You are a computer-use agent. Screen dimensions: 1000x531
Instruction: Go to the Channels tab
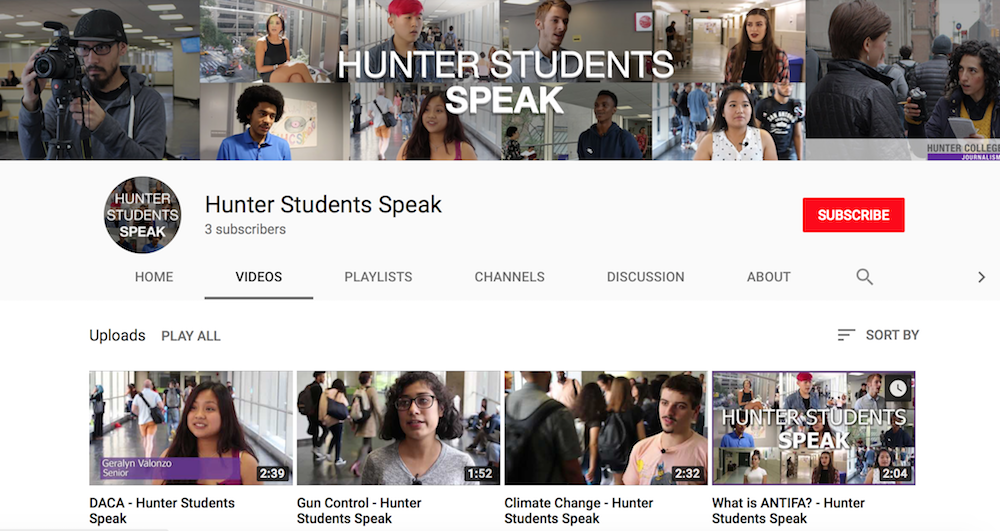[510, 277]
